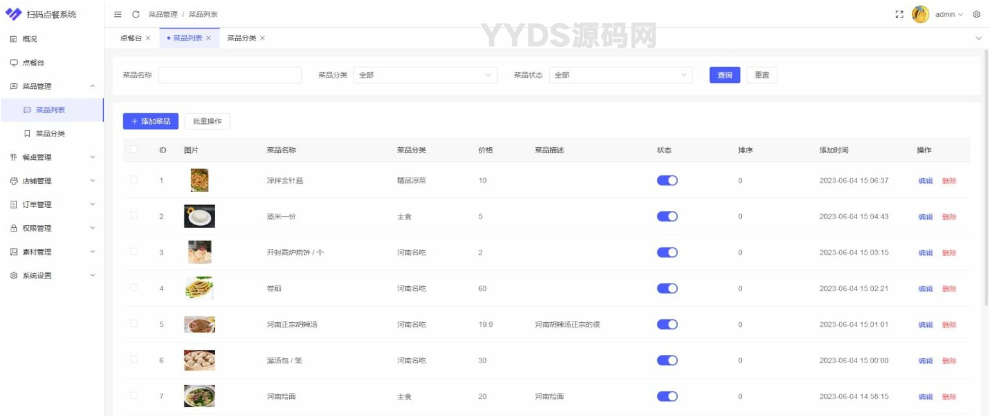This screenshot has width=991, height=416.
Task: Enter fullscreen mode using the top-right icon
Action: click(x=899, y=14)
